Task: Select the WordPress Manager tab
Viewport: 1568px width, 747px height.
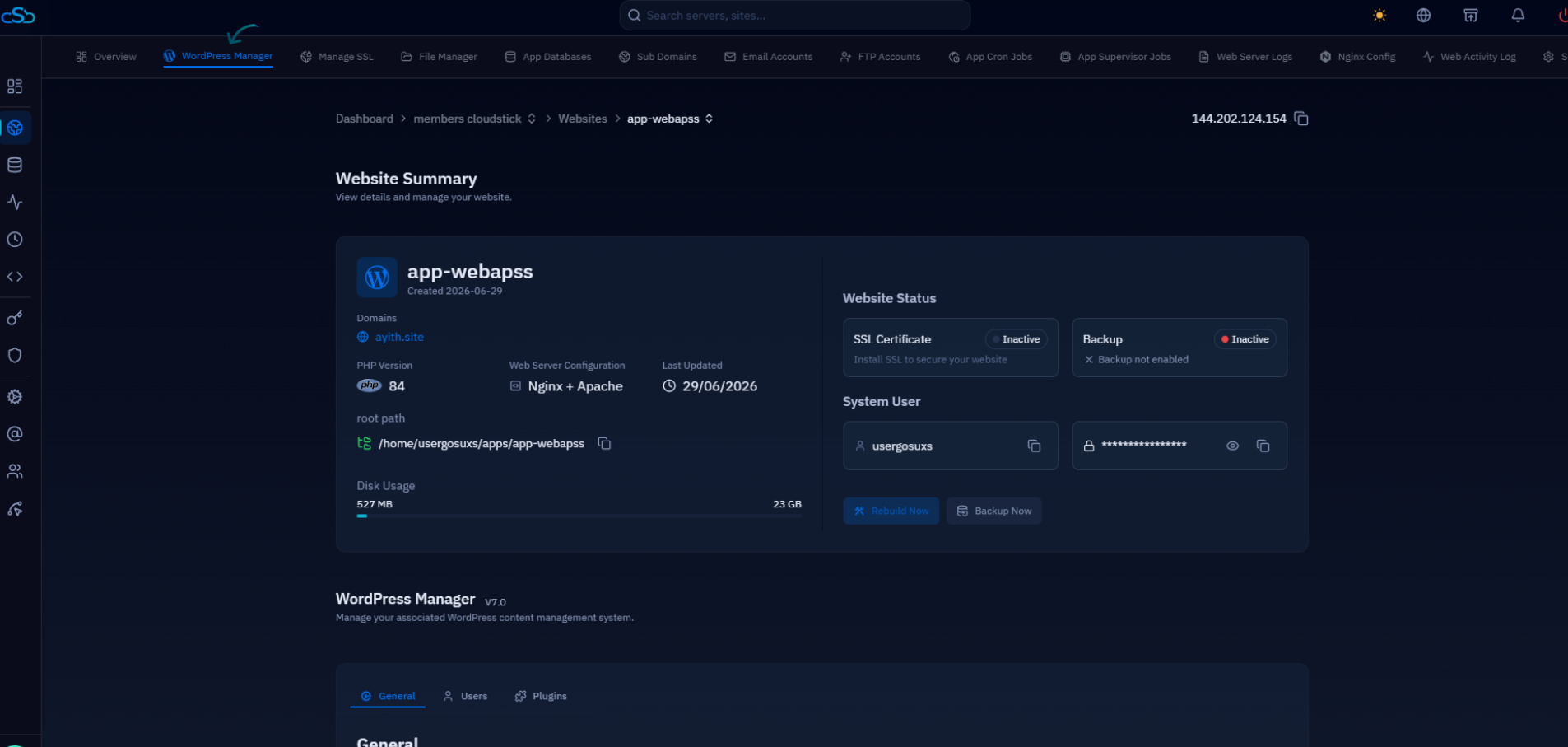Action: [218, 56]
